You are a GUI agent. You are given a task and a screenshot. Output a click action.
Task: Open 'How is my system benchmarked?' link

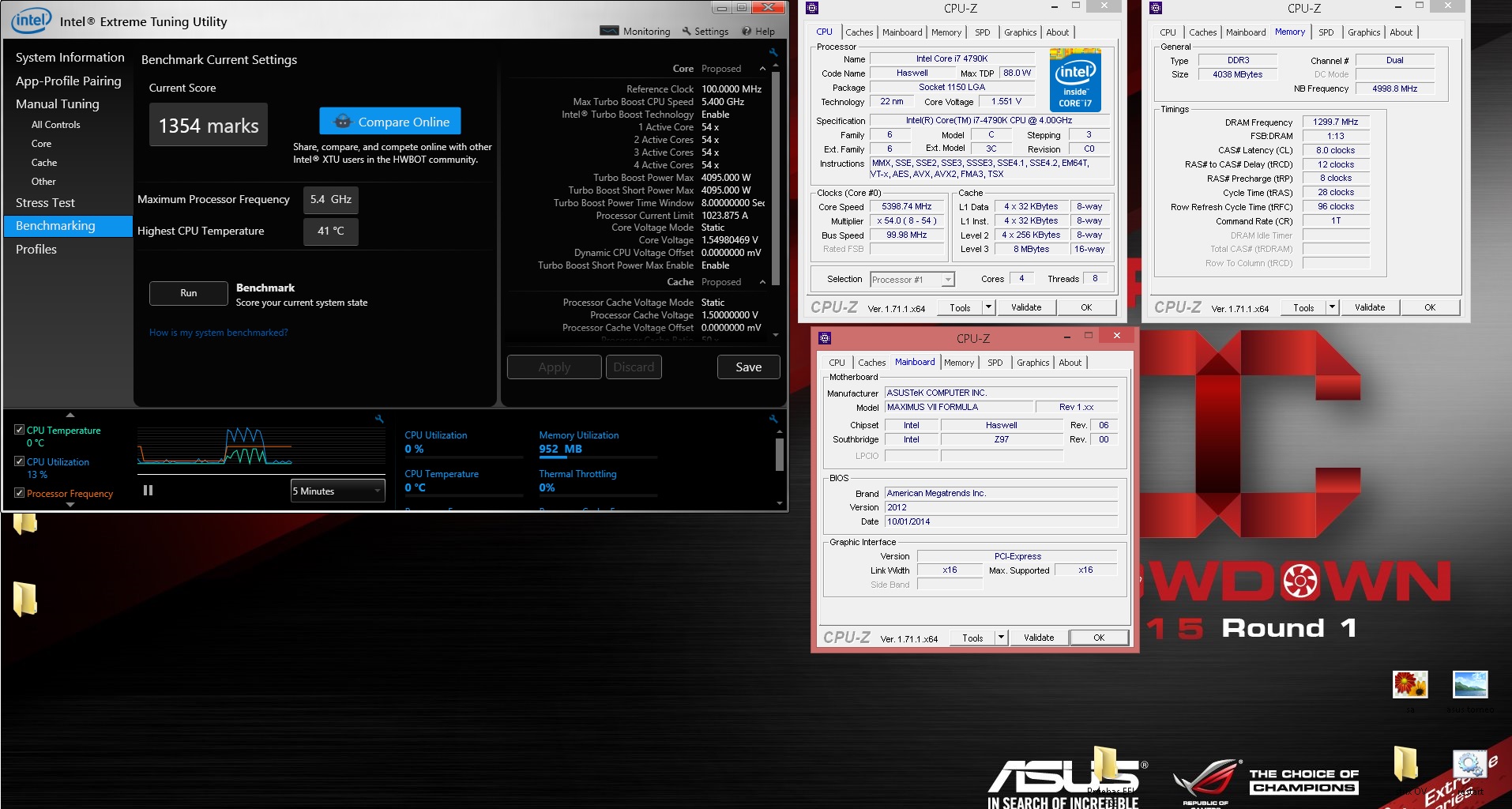tap(218, 333)
